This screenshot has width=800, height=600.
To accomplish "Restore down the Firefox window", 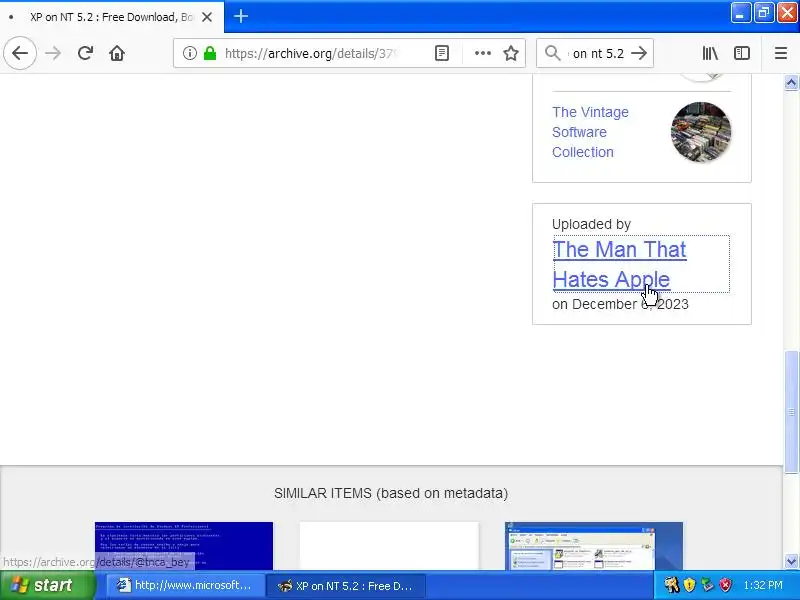I will pos(763,13).
